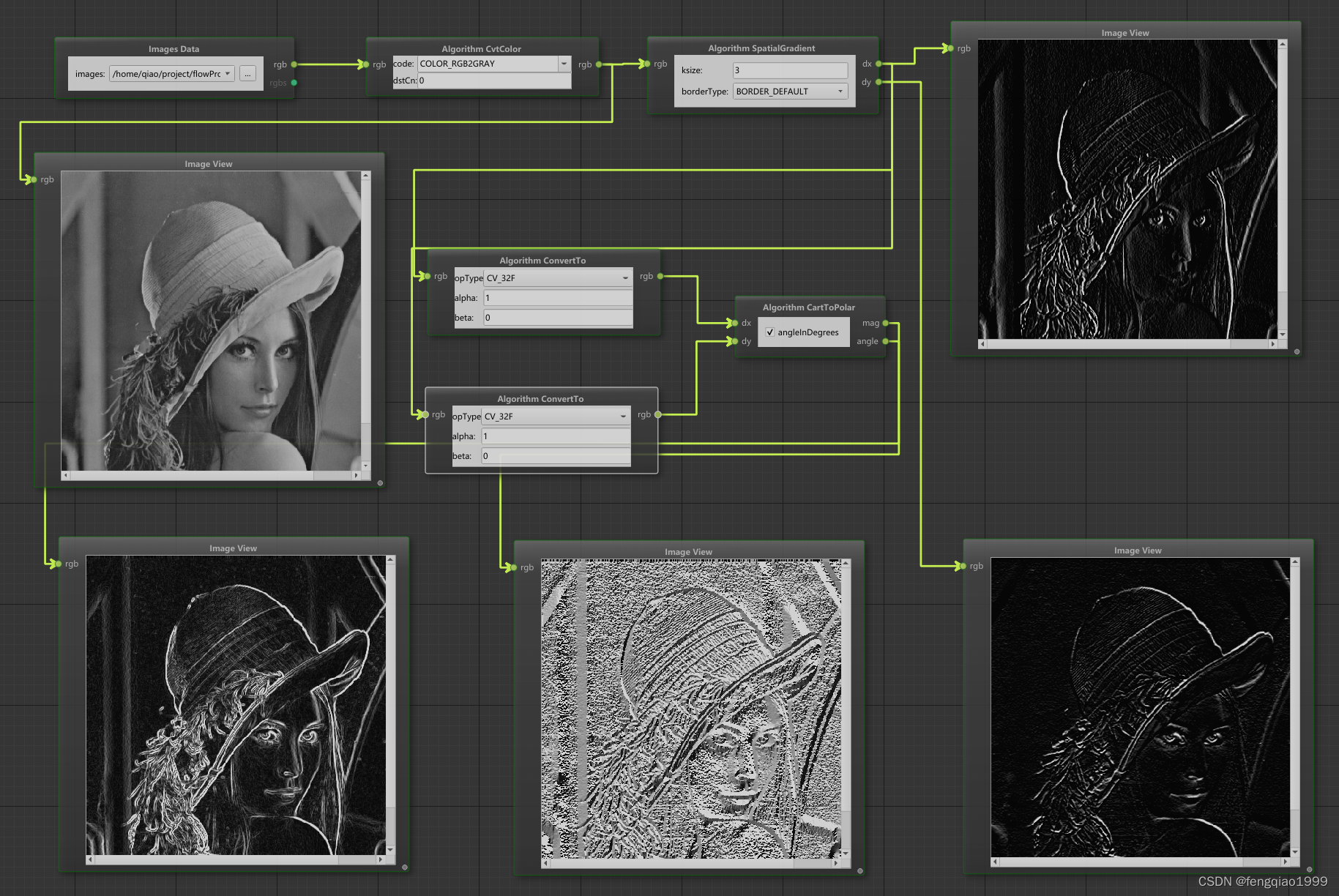Click the beta field in upper ConvertTo node

tap(558, 318)
